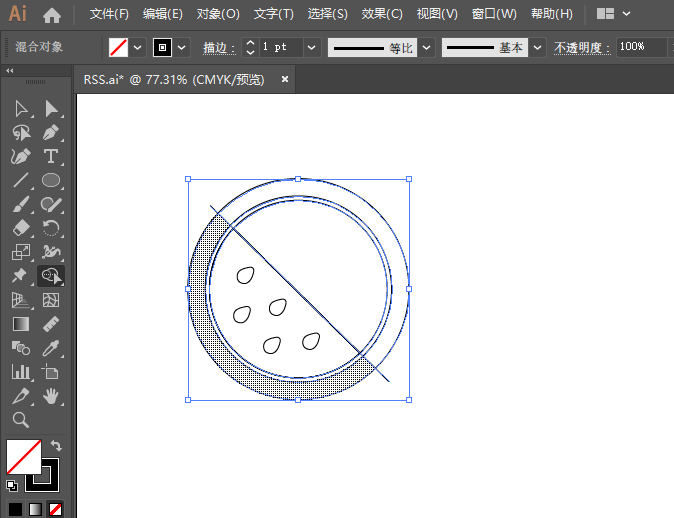Select the Type tool
The height and width of the screenshot is (518, 674).
[51, 156]
